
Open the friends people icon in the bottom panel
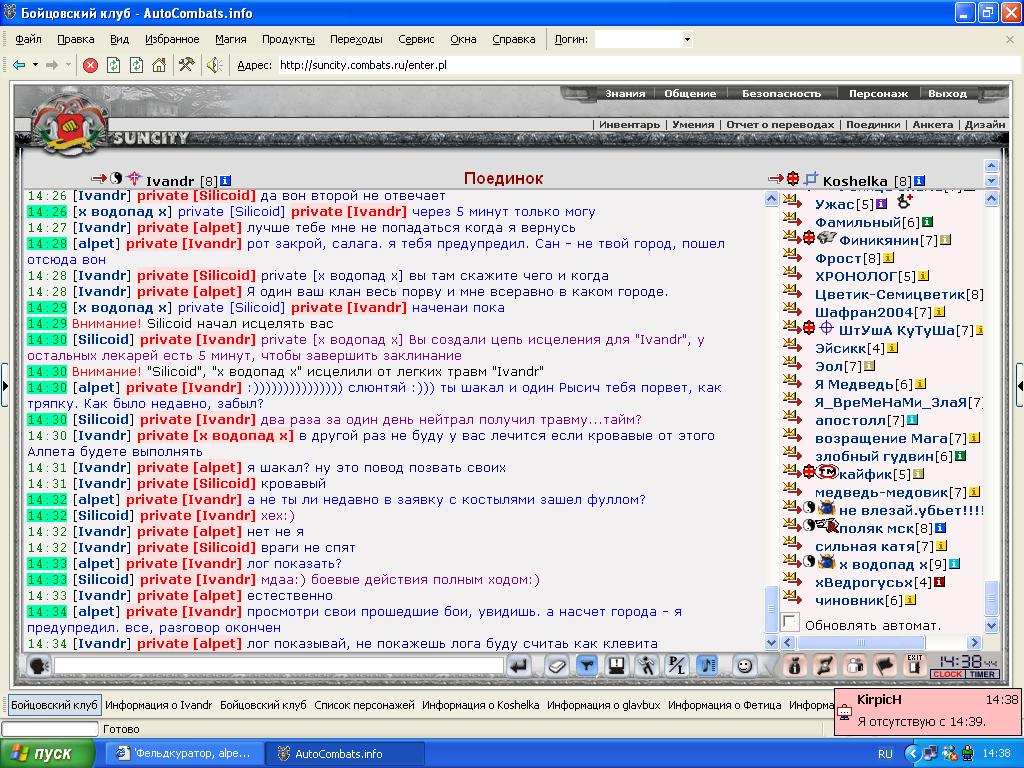point(855,665)
